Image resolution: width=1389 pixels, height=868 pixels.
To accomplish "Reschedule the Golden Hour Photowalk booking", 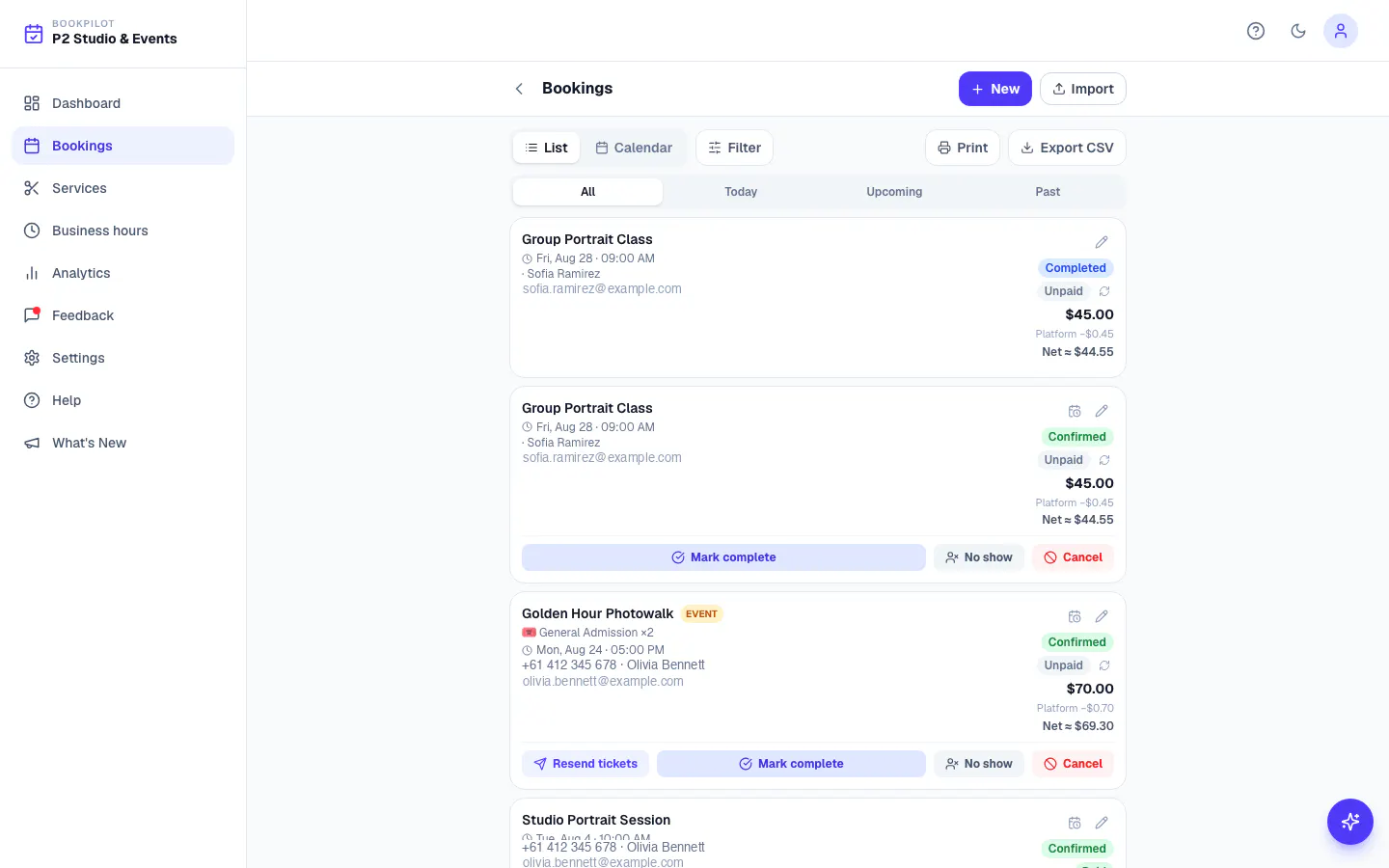I will [1075, 616].
